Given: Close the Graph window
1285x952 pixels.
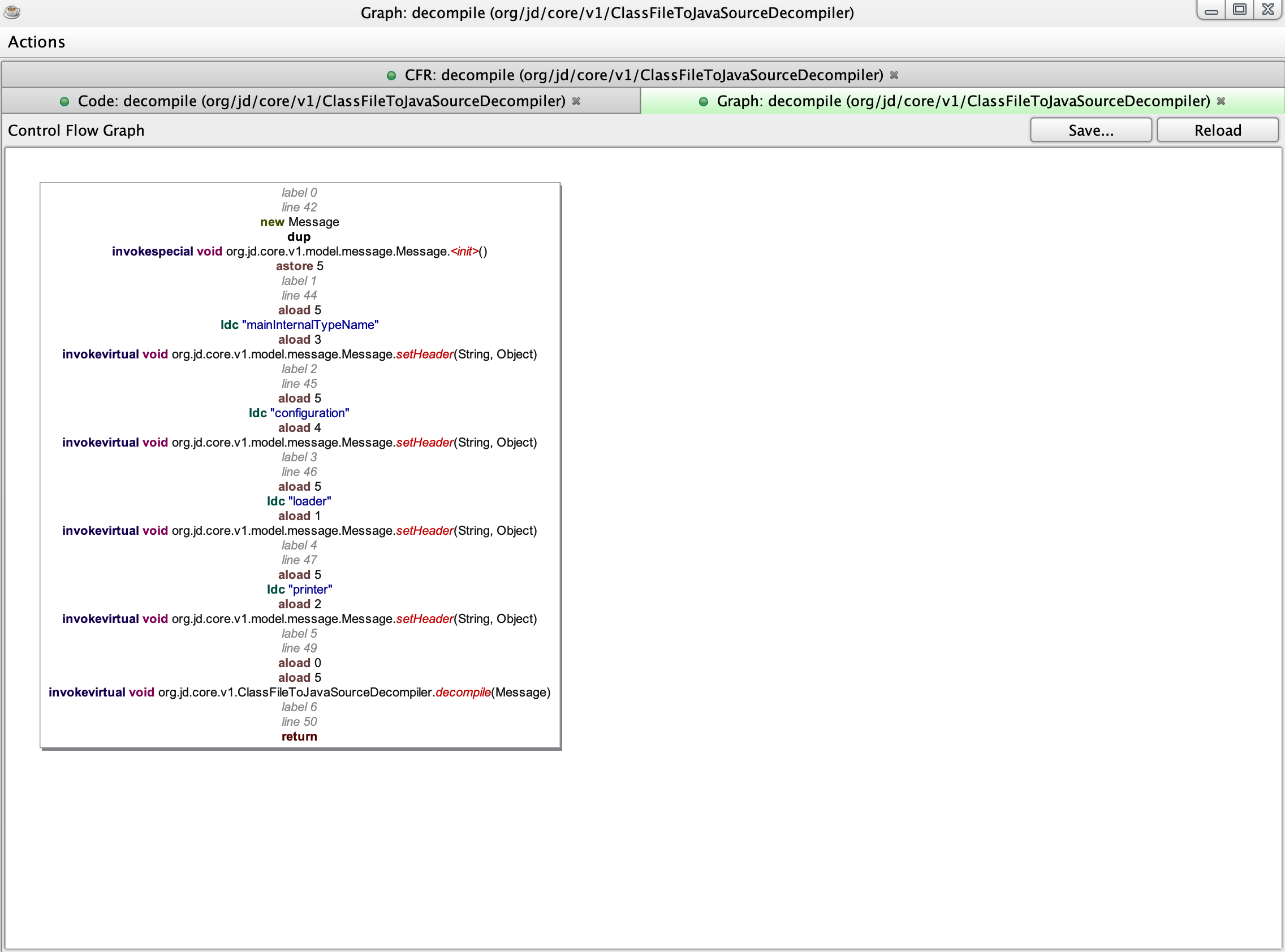Looking at the screenshot, I should pyautogui.click(x=1267, y=10).
